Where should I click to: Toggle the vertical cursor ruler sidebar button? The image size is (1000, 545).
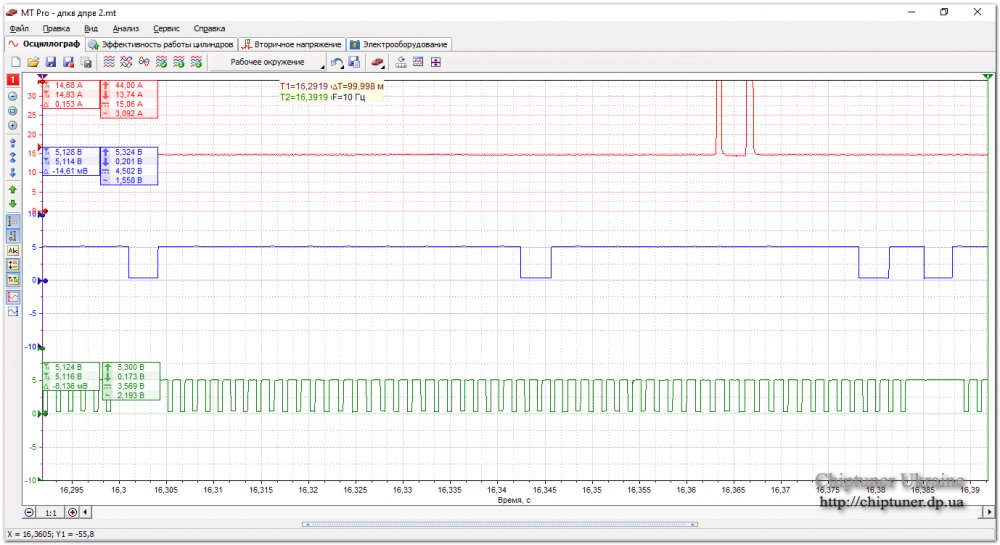[13, 221]
